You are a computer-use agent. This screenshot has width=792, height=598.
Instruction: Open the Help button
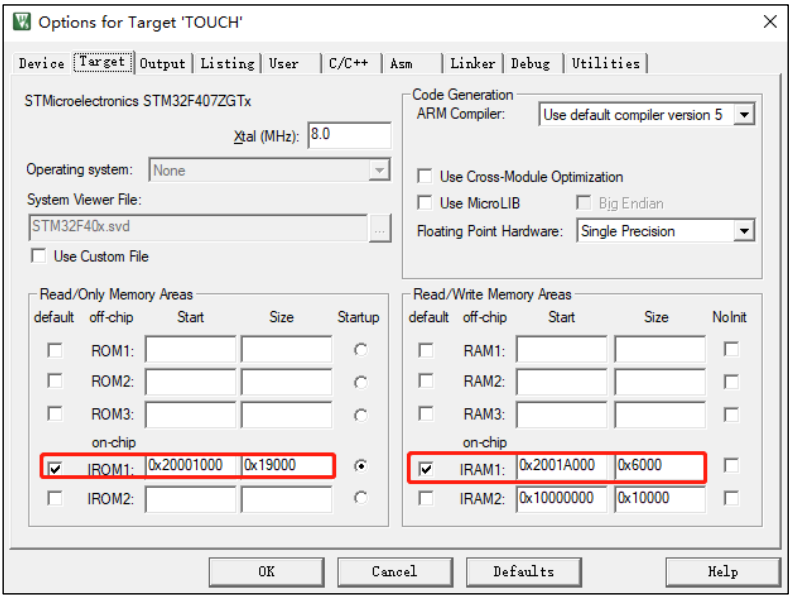(723, 572)
